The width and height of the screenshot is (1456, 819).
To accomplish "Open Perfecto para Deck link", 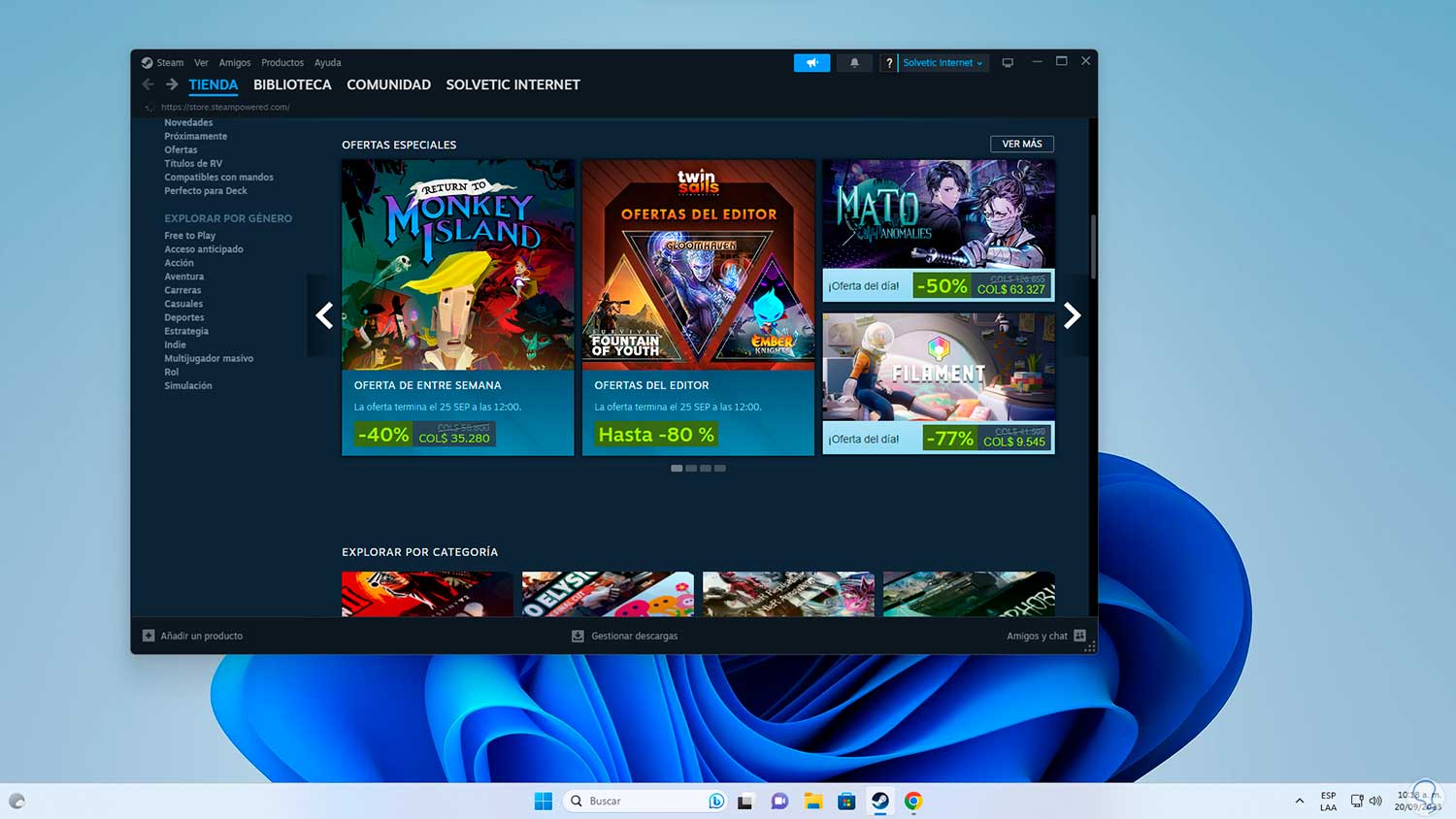I will click(x=206, y=190).
